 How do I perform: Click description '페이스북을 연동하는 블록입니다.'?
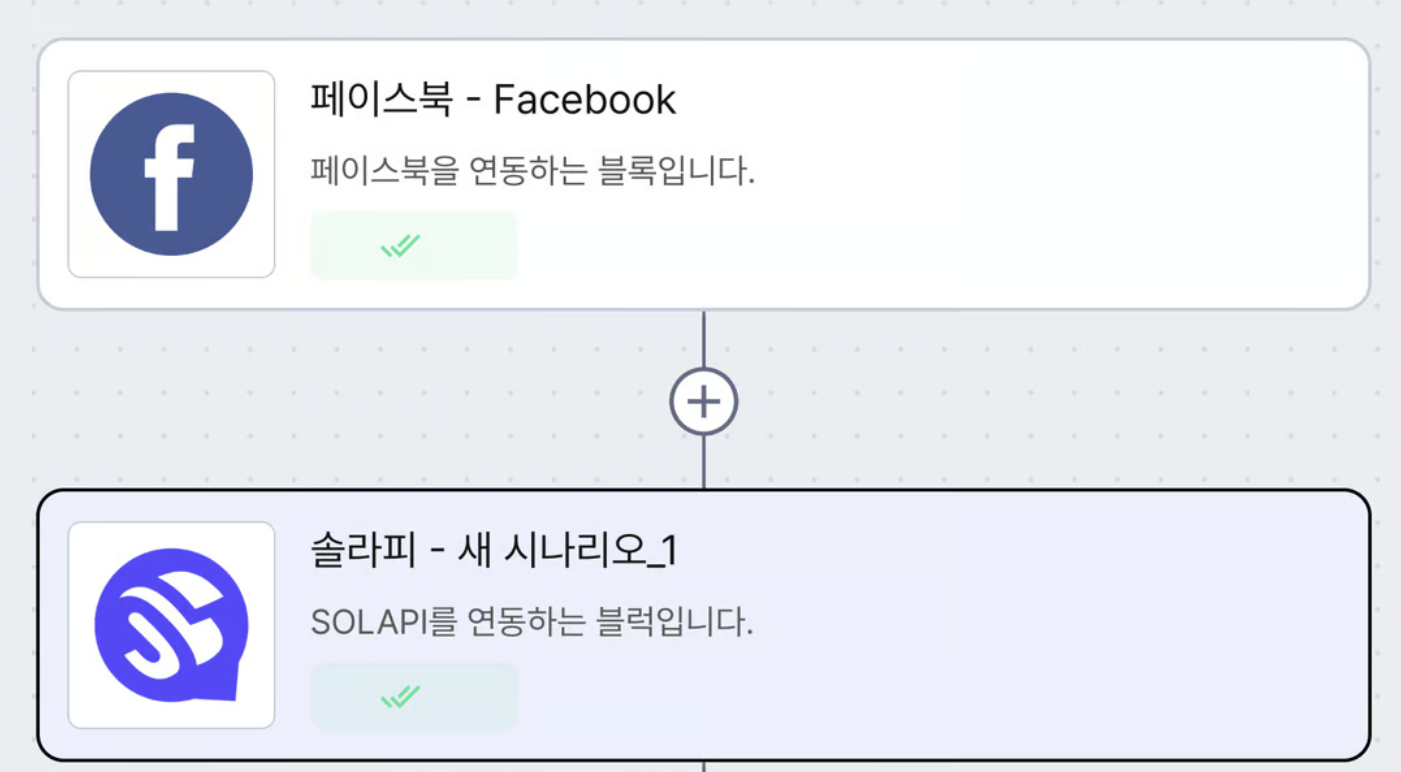coord(532,172)
